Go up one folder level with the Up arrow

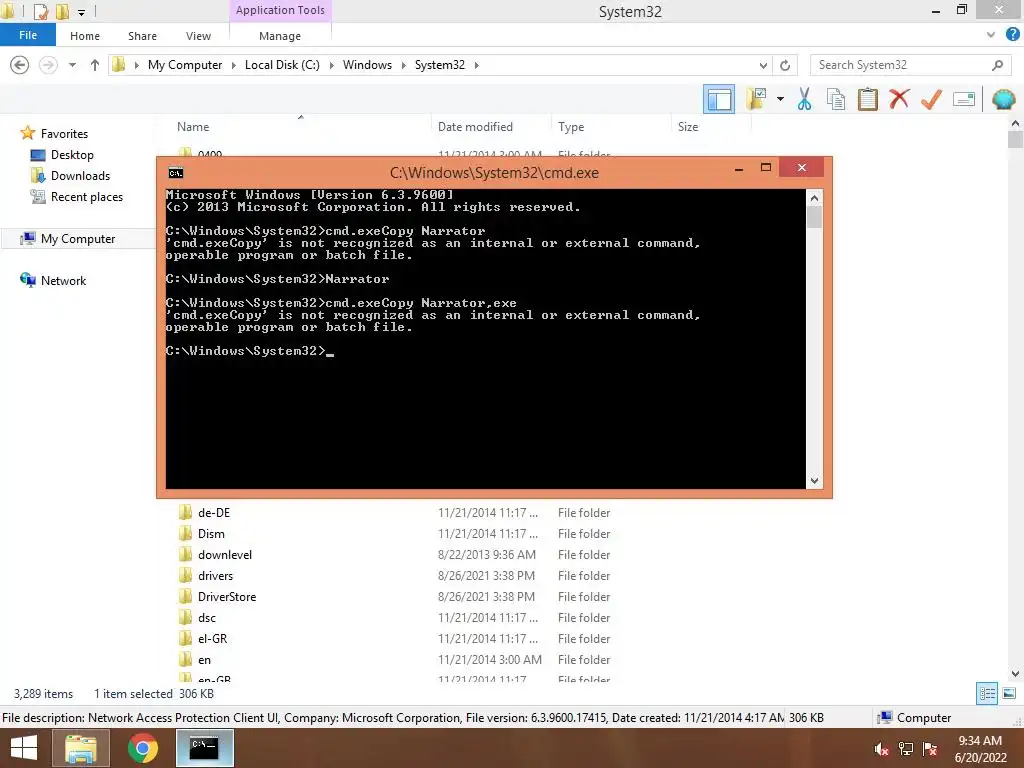pyautogui.click(x=95, y=65)
